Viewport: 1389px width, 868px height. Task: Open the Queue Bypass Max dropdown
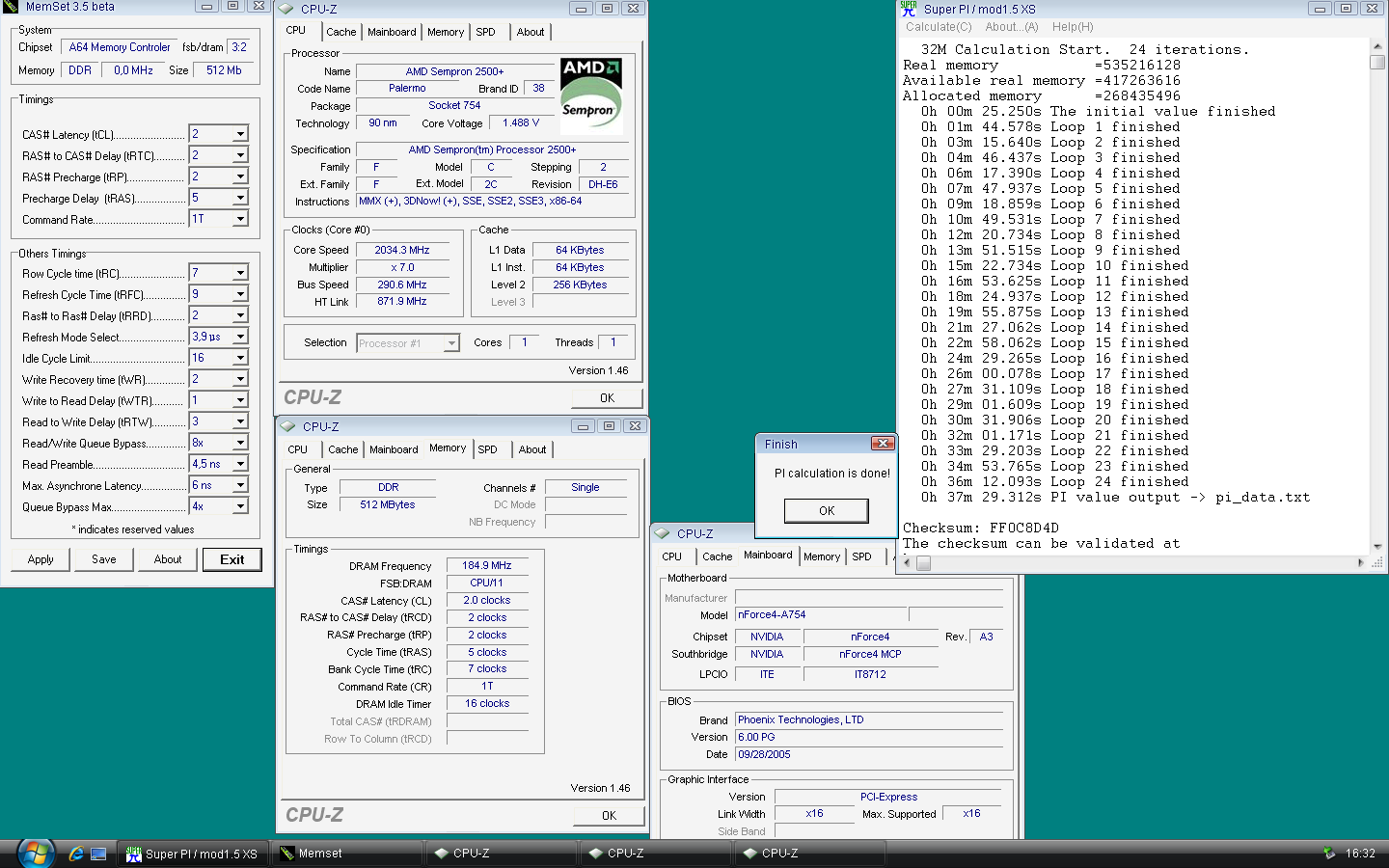pos(240,506)
